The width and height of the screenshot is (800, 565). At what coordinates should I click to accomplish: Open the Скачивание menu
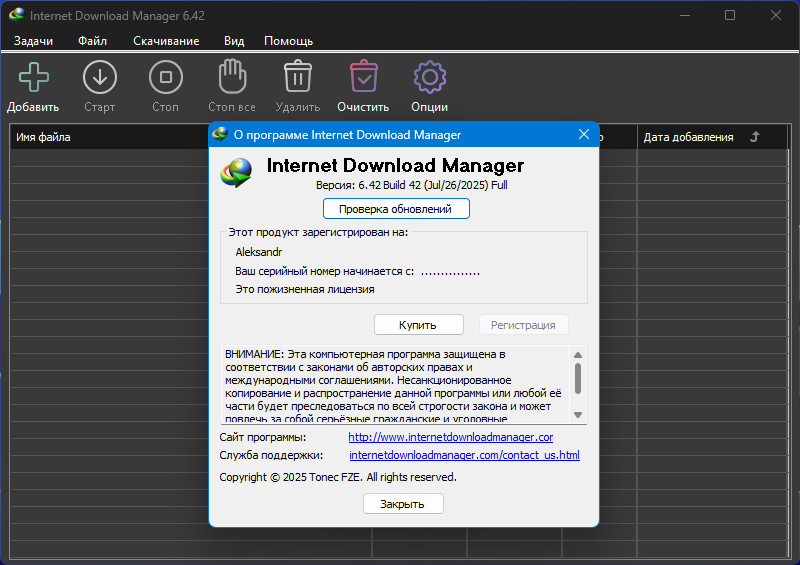point(166,41)
